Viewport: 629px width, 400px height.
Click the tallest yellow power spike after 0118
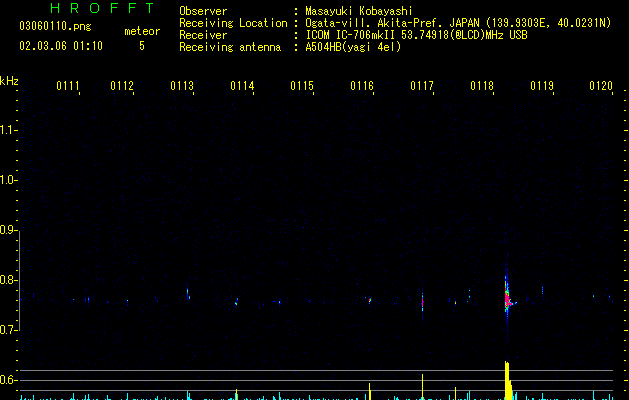pos(507,380)
